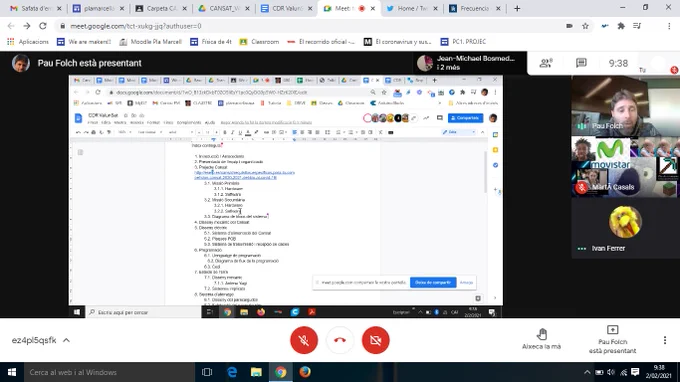Switch to CDR ValunSat Docs tab
680x382 pixels.
[x=286, y=8]
